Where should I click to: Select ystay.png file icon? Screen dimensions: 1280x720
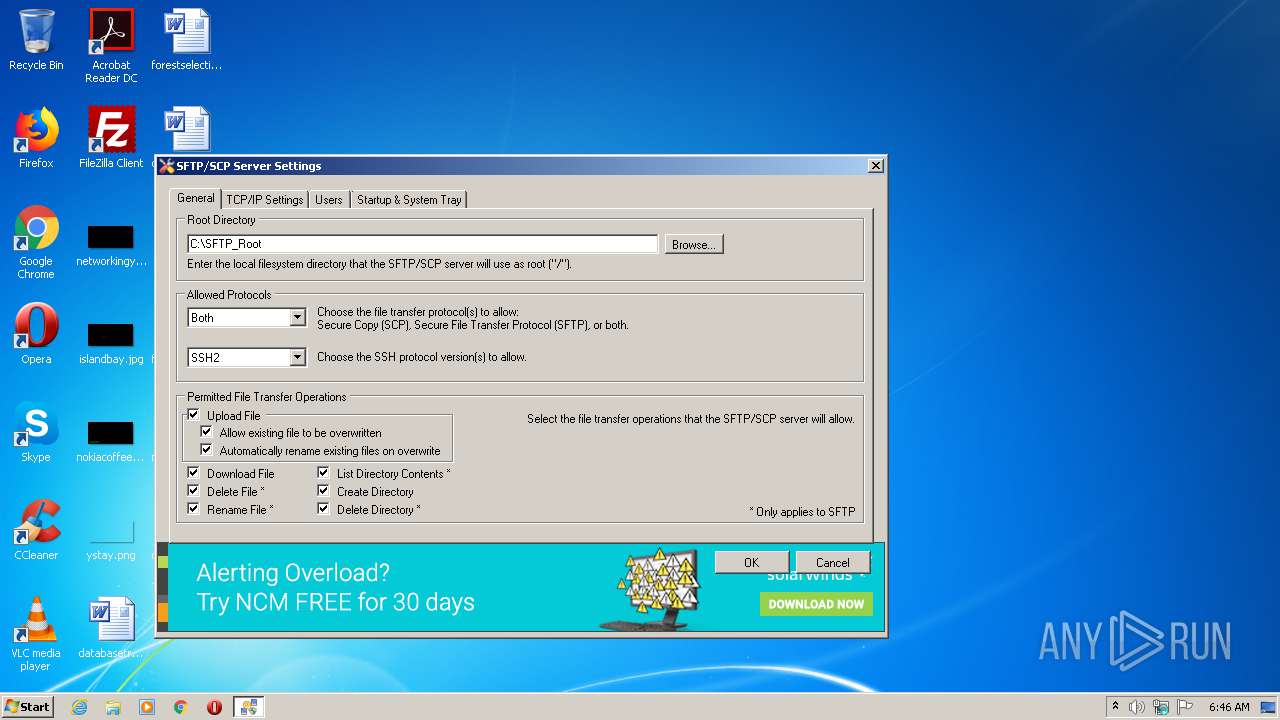click(111, 539)
